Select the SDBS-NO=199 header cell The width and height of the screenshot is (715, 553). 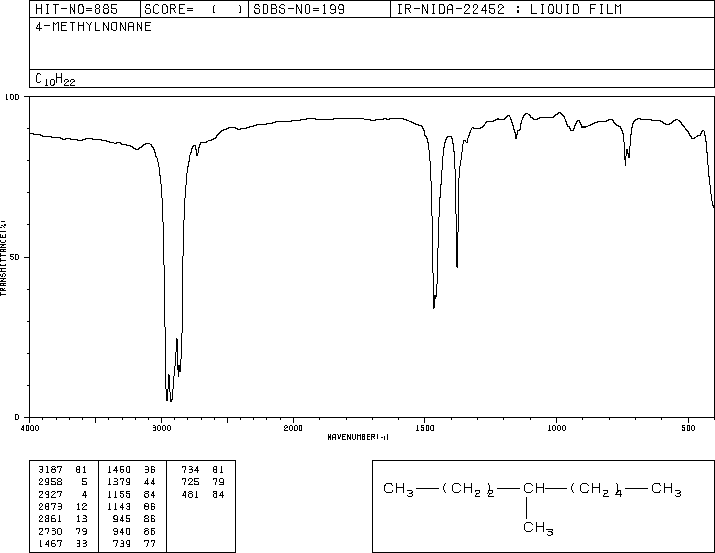[299, 9]
